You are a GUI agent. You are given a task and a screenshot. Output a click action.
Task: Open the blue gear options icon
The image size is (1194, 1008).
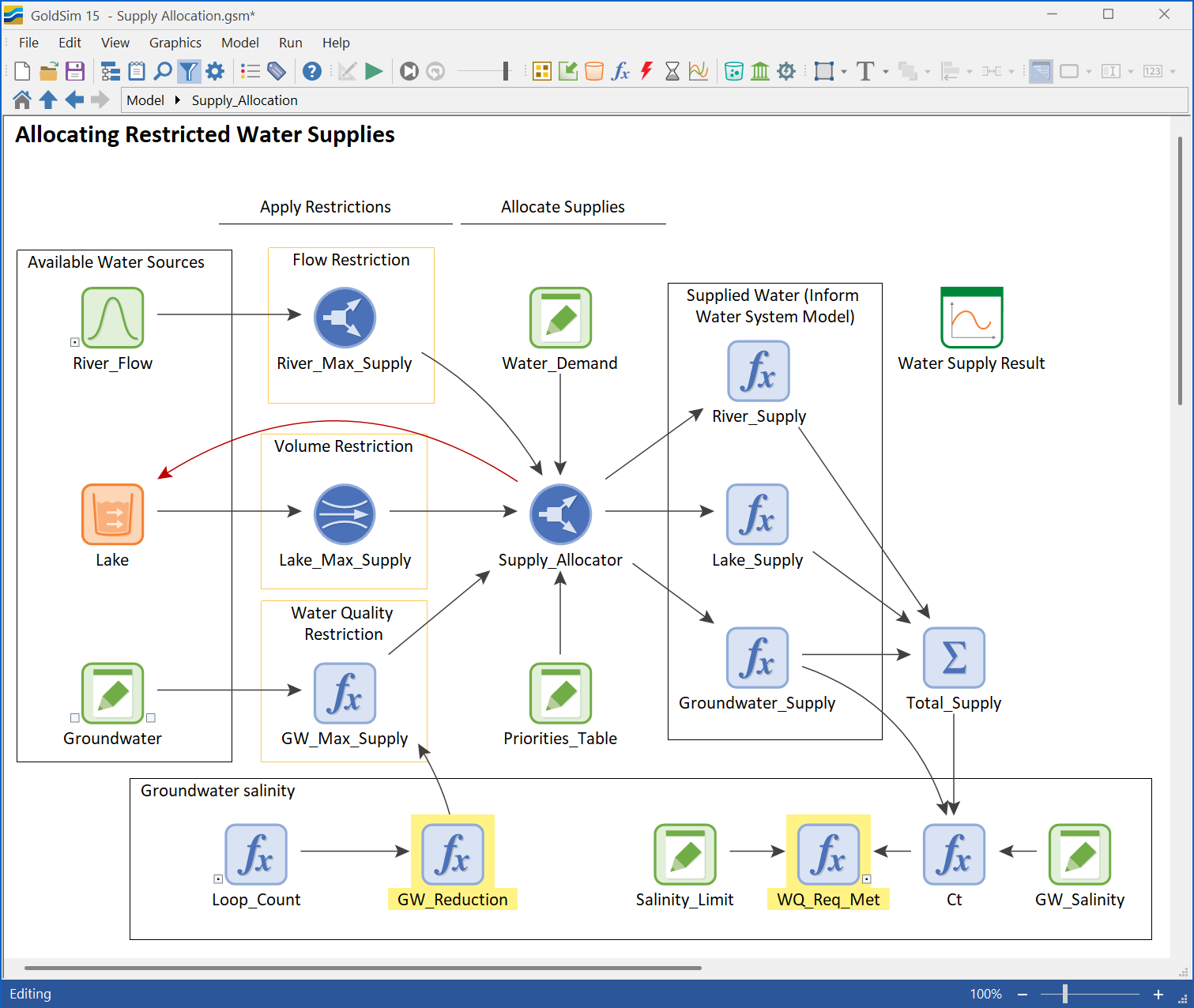coord(215,71)
